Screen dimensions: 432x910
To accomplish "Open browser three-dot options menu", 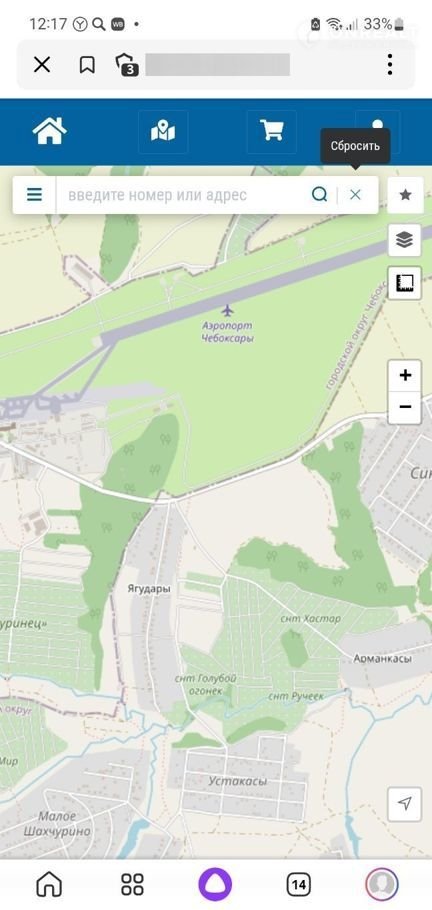I will pyautogui.click(x=390, y=64).
